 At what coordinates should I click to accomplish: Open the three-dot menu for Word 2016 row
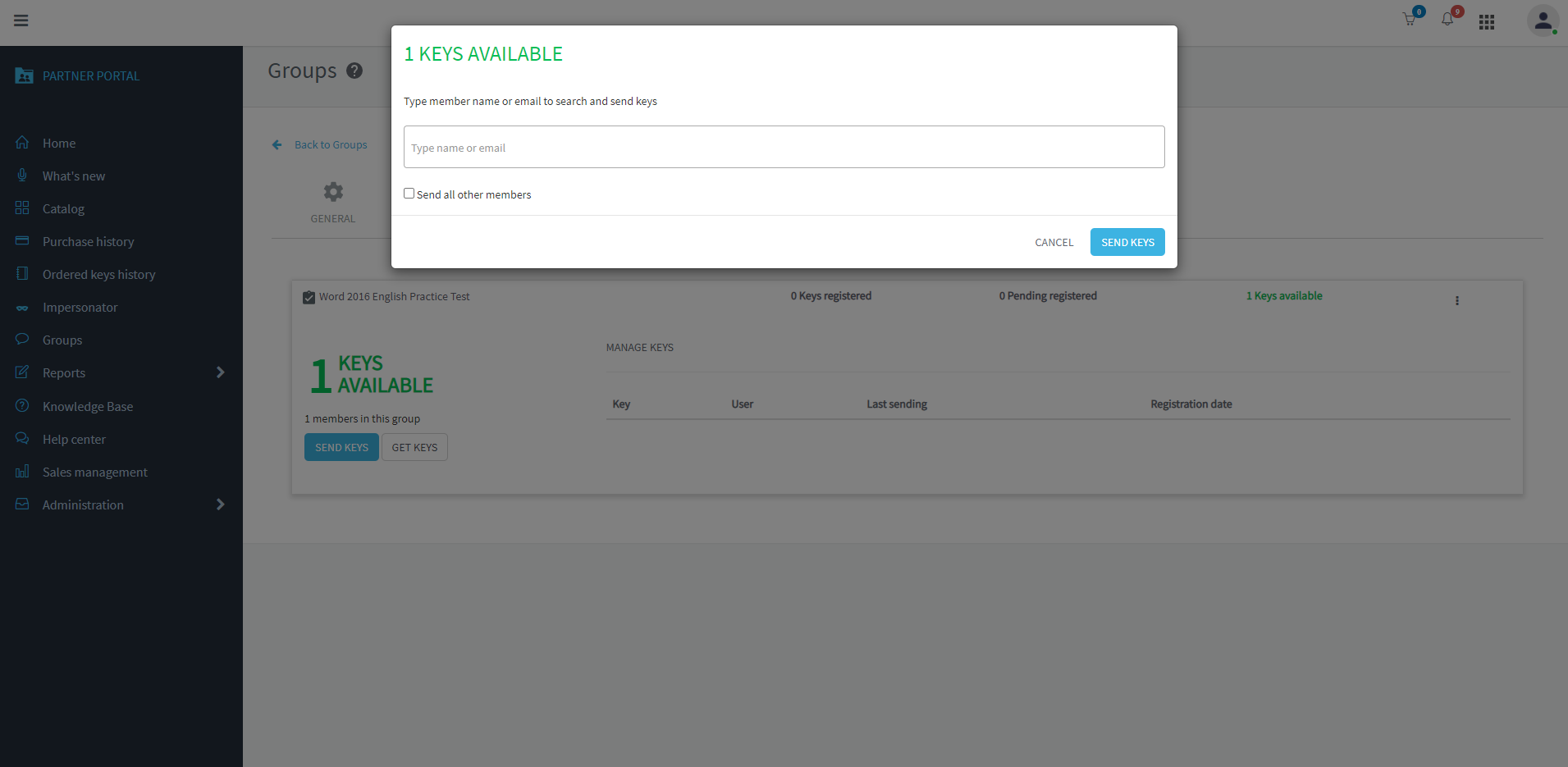pos(1457,301)
